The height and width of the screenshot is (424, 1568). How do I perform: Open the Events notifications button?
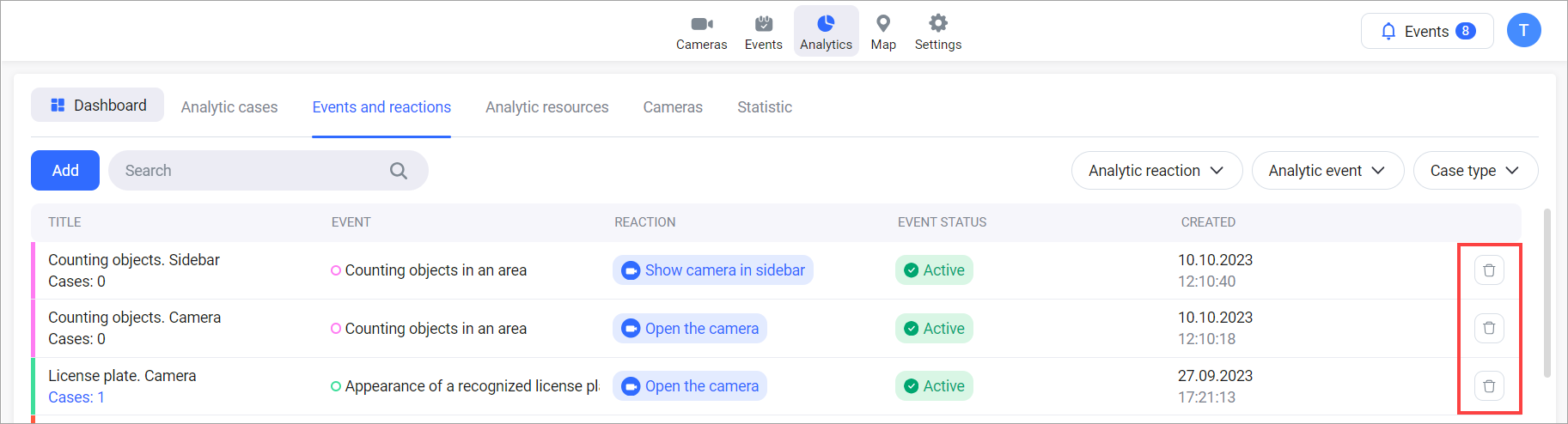[x=1426, y=31]
